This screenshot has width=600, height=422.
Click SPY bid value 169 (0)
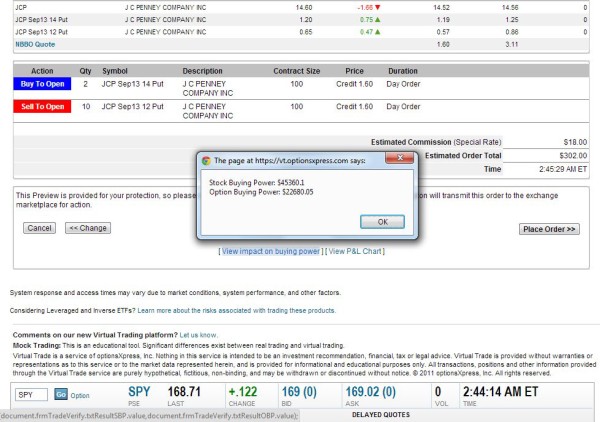click(299, 392)
